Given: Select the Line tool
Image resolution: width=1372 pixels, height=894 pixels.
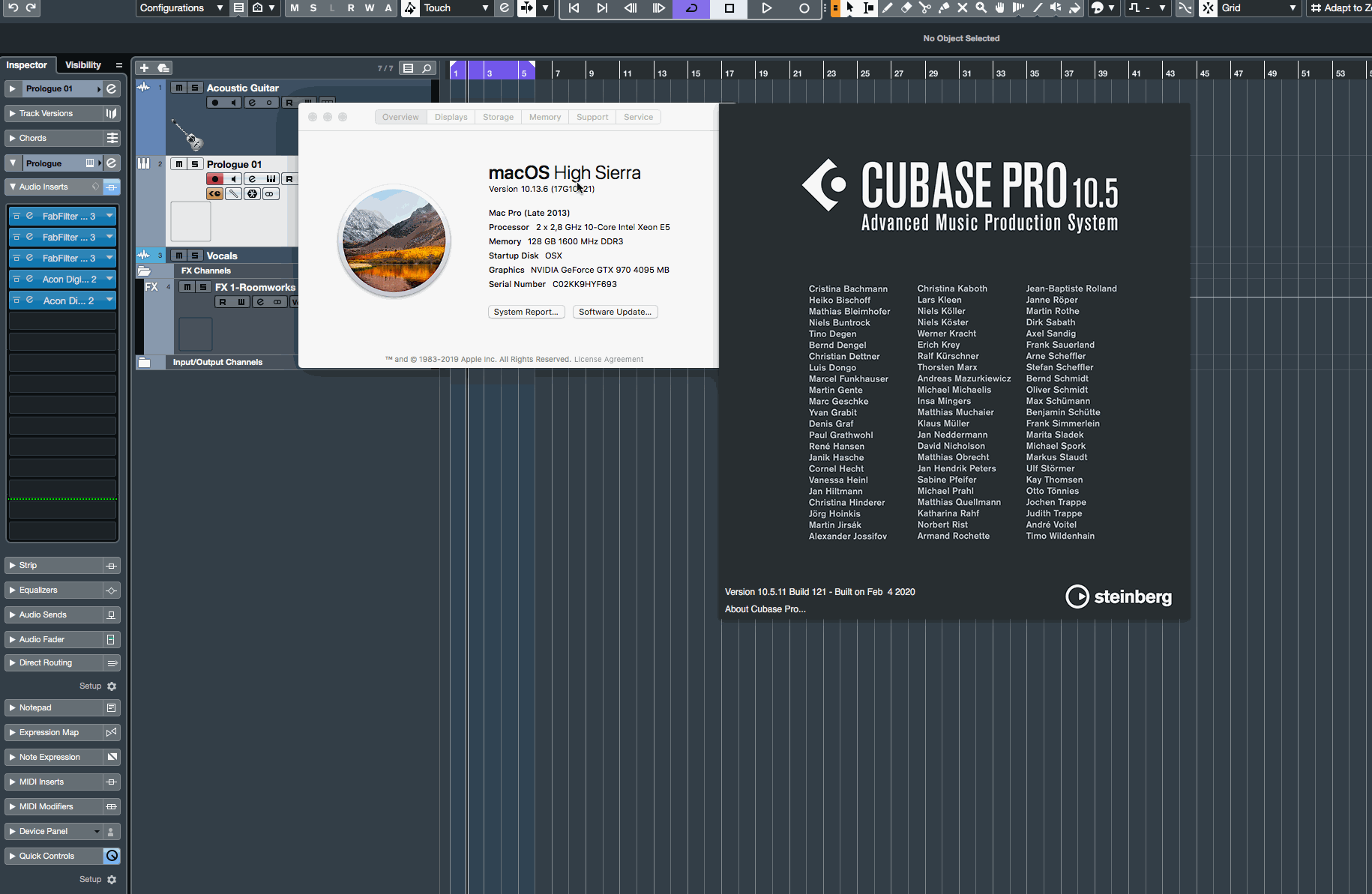Looking at the screenshot, I should coord(1038,7).
